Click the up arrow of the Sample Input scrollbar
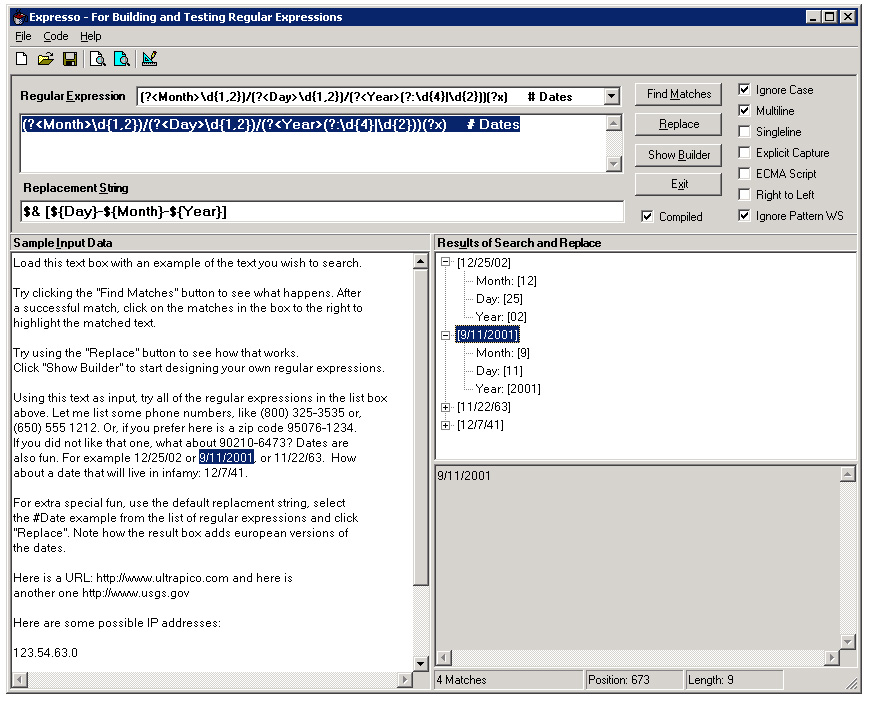This screenshot has width=869, height=701. click(x=421, y=261)
